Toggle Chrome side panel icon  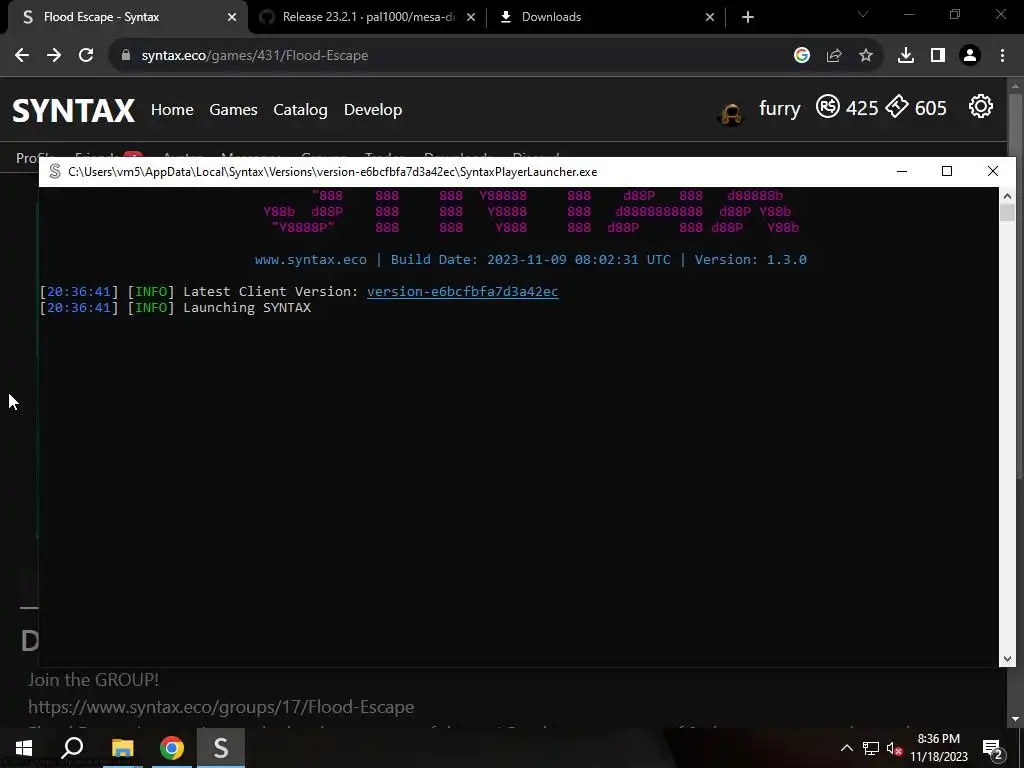(x=938, y=56)
